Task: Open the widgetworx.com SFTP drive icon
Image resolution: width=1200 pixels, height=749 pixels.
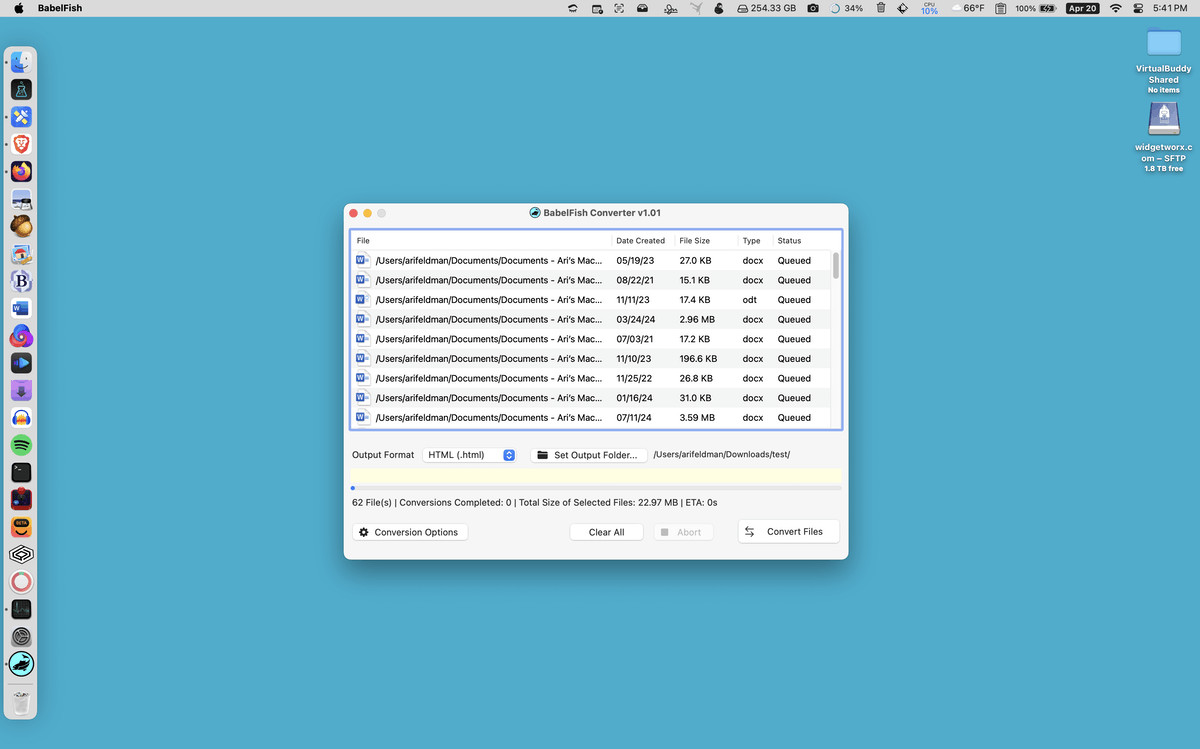Action: click(1163, 120)
